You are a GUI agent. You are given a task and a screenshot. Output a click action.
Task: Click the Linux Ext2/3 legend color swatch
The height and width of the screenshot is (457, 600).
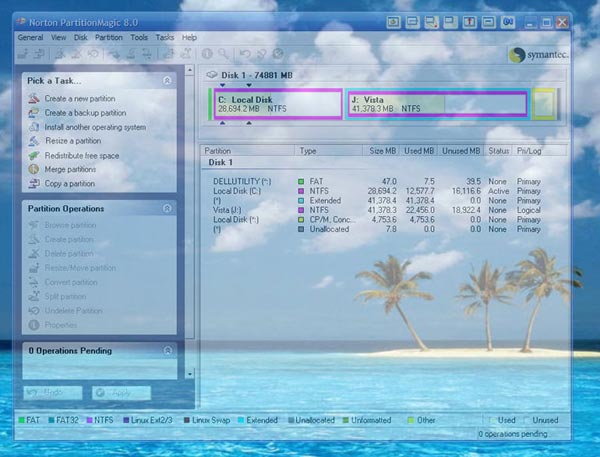[126, 420]
